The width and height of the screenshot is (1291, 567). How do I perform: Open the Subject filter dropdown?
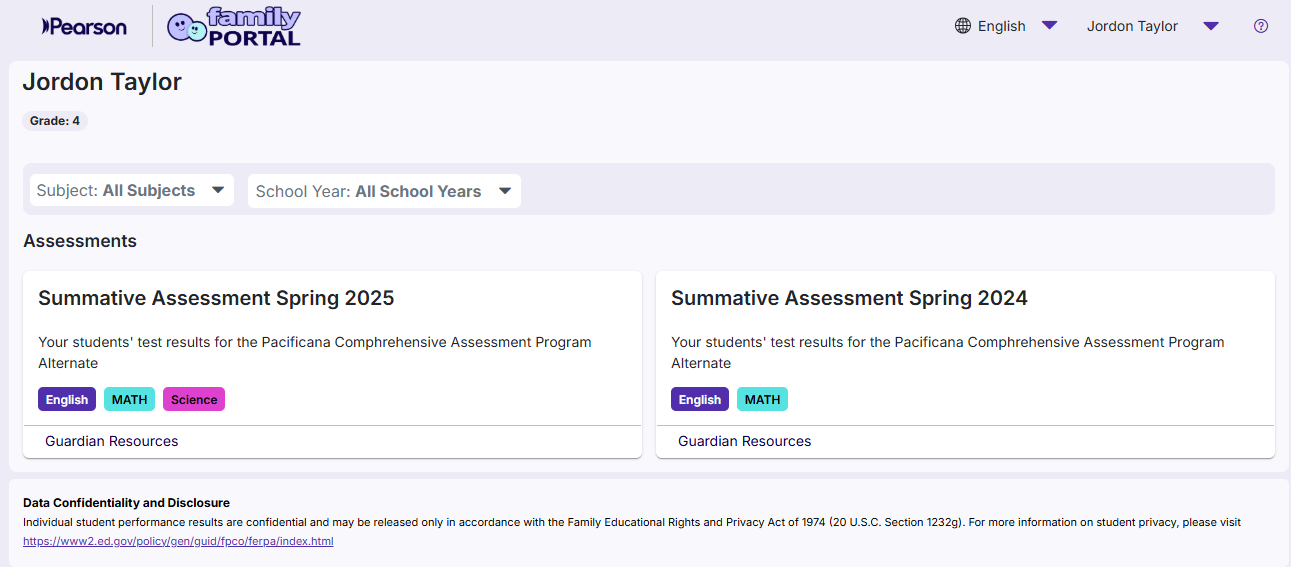pos(131,190)
